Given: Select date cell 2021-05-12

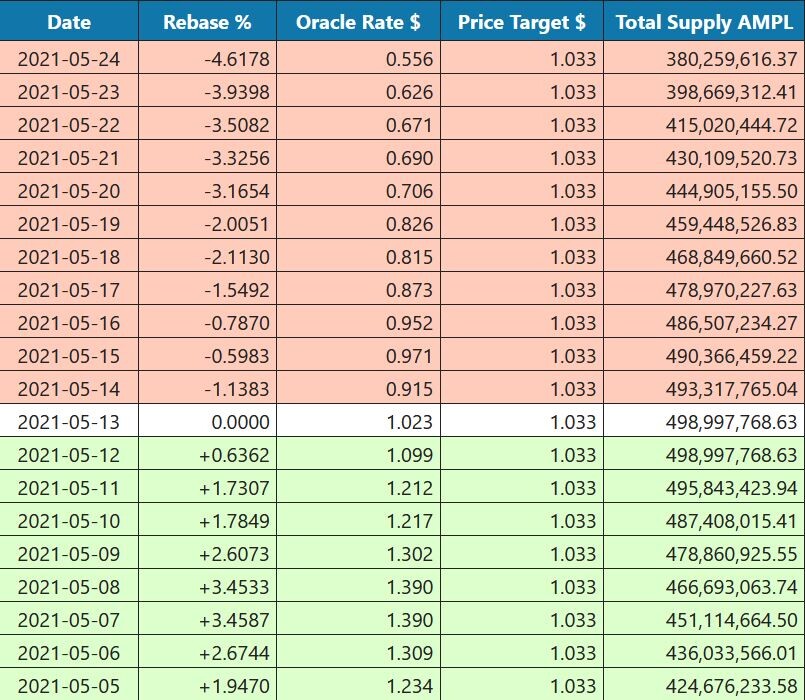Looking at the screenshot, I should tap(69, 455).
